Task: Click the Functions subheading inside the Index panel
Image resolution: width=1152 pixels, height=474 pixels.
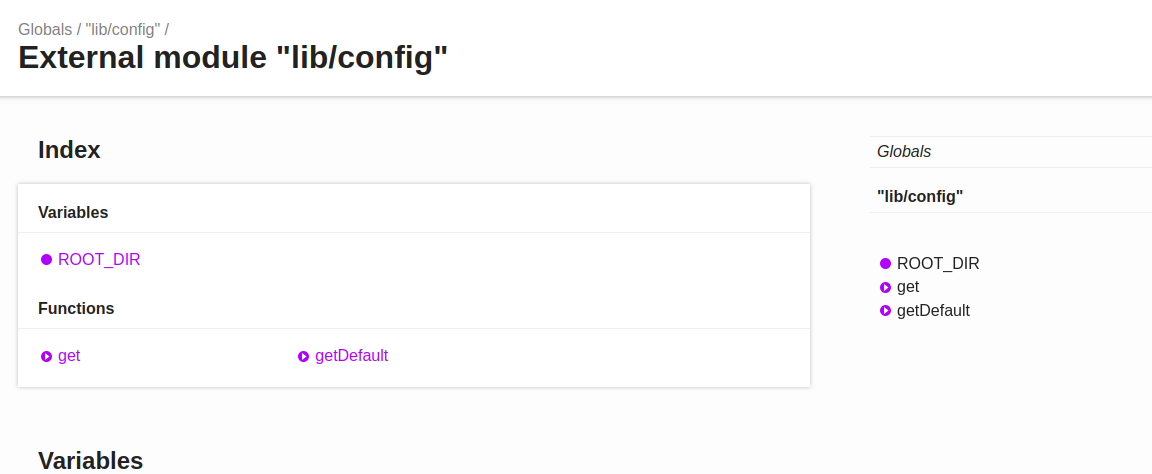Action: click(76, 309)
